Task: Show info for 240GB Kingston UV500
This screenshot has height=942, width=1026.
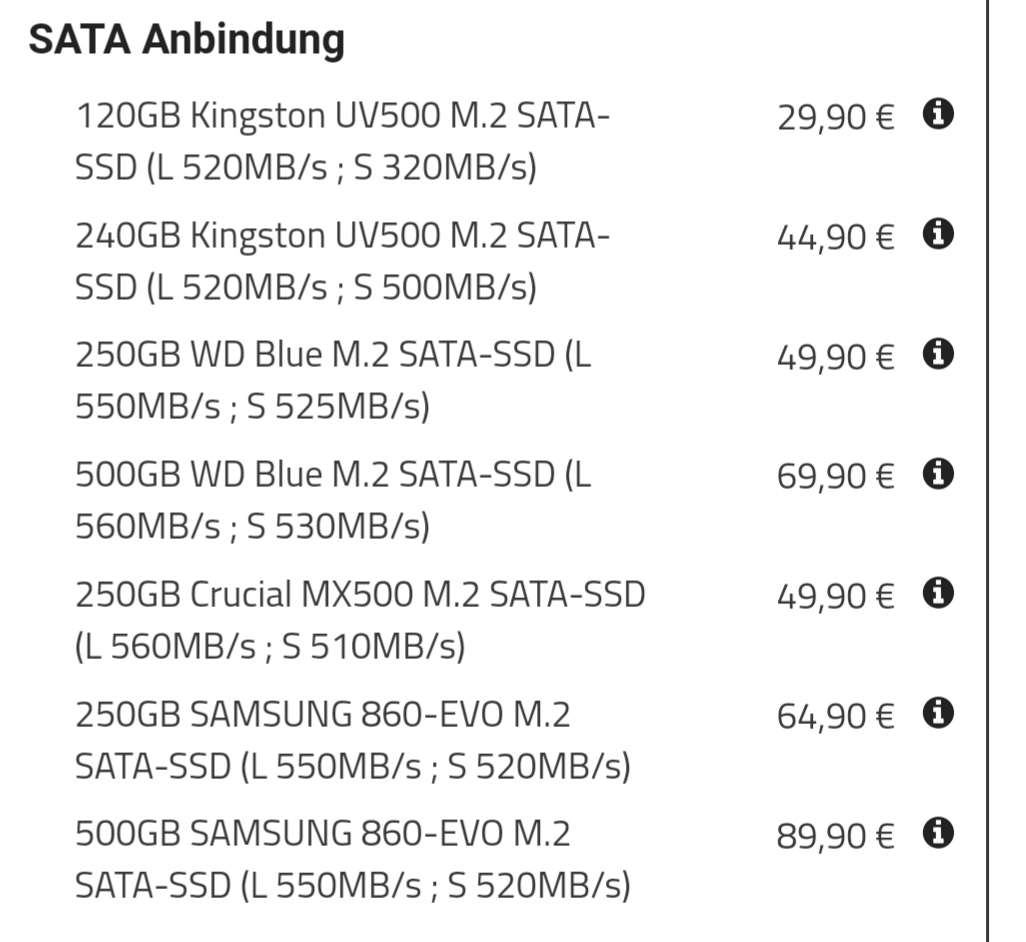Action: (x=938, y=234)
